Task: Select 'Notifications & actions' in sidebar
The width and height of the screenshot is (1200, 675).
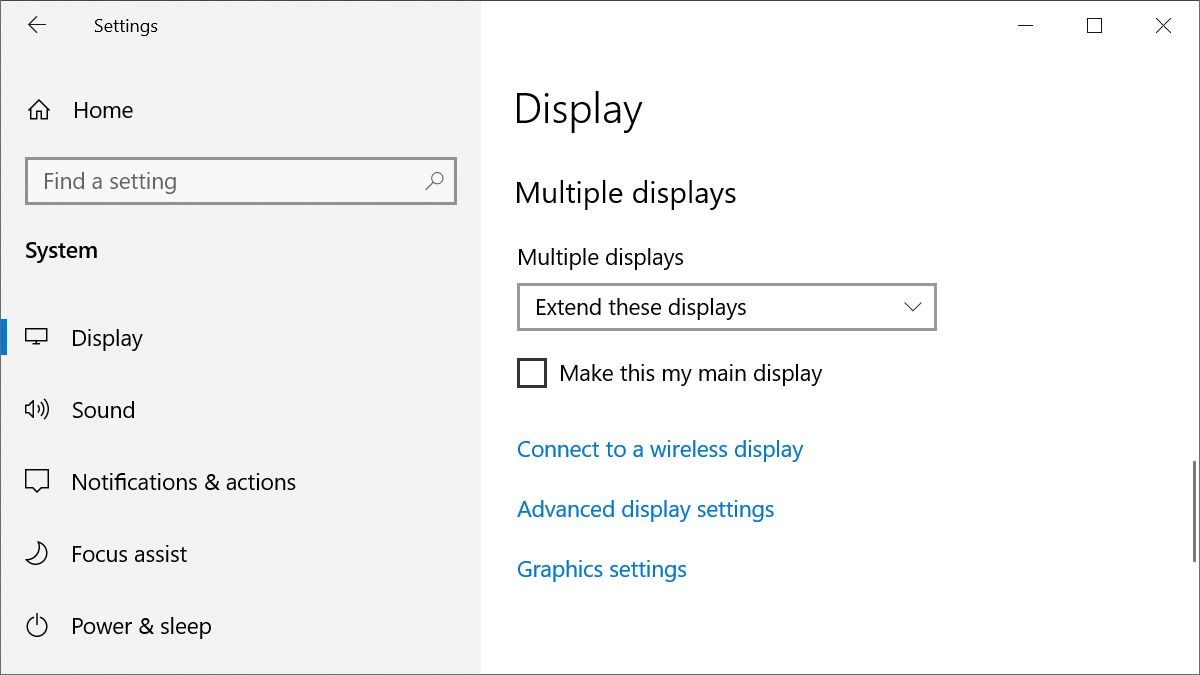Action: click(183, 482)
